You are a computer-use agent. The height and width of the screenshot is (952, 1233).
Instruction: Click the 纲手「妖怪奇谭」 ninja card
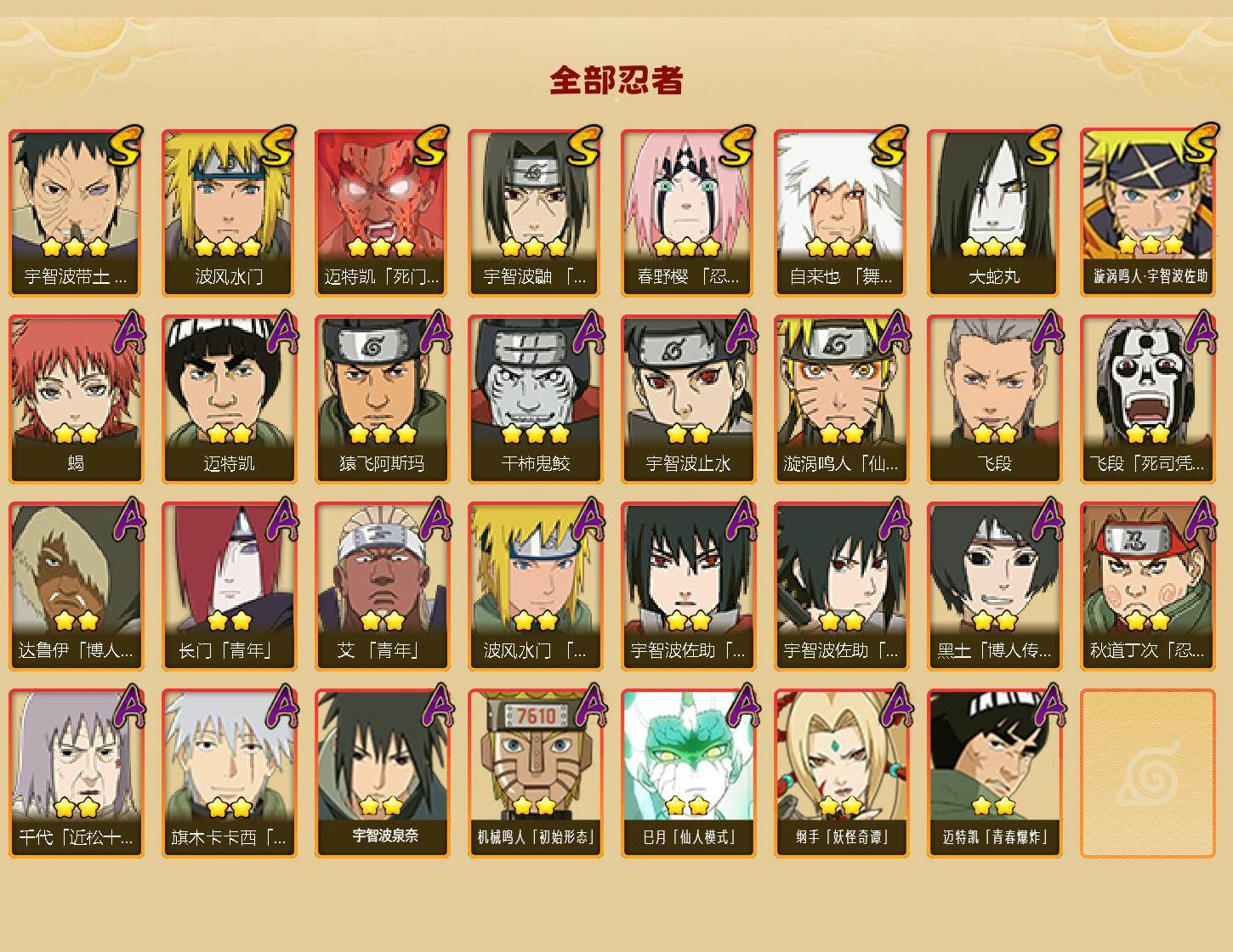pos(841,773)
